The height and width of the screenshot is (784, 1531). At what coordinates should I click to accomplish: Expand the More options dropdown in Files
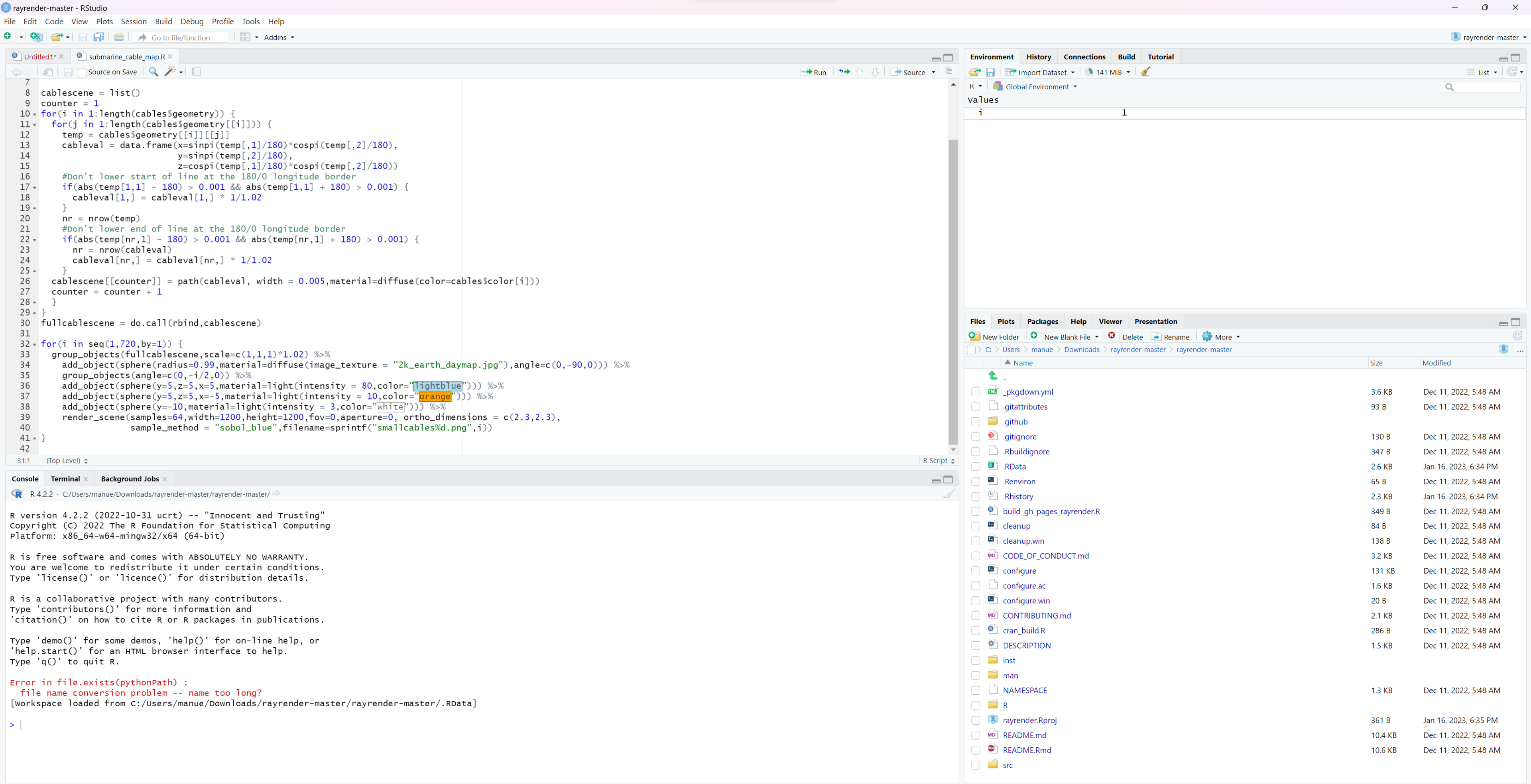click(1222, 337)
